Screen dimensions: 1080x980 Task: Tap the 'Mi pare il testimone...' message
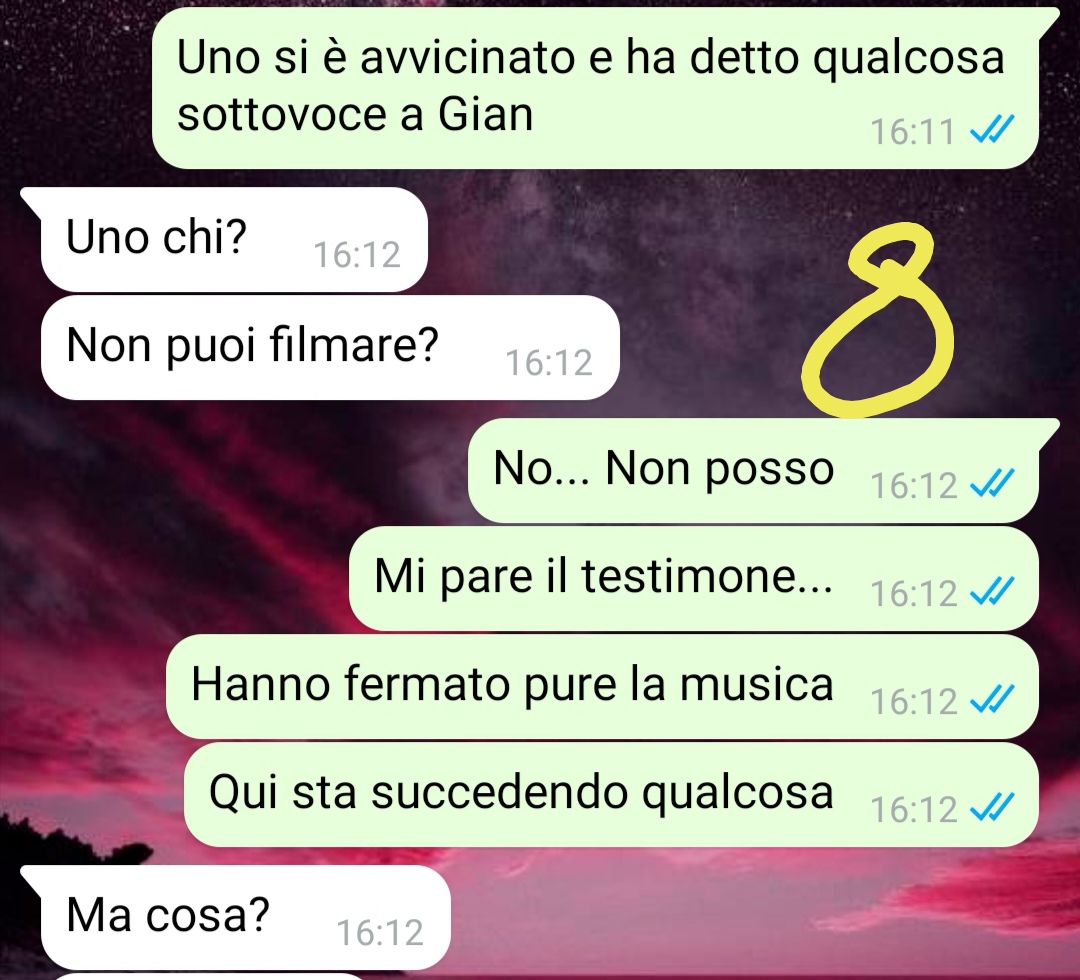(x=694, y=578)
